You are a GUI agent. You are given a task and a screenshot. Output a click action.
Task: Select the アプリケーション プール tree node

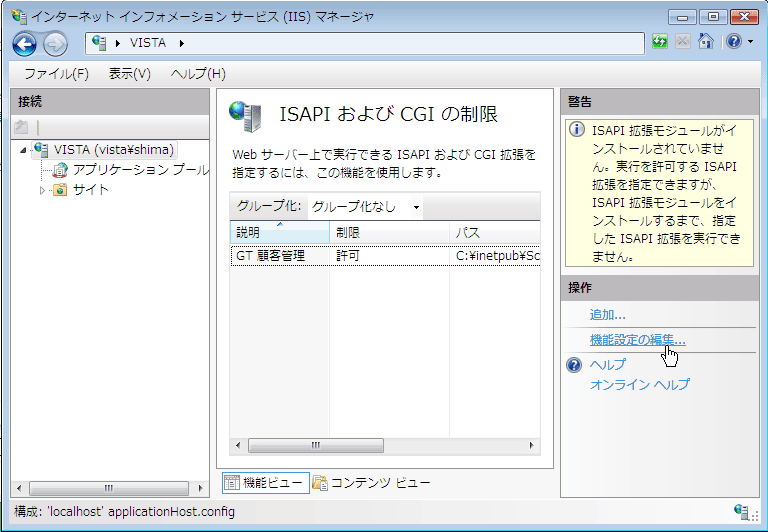(x=140, y=170)
